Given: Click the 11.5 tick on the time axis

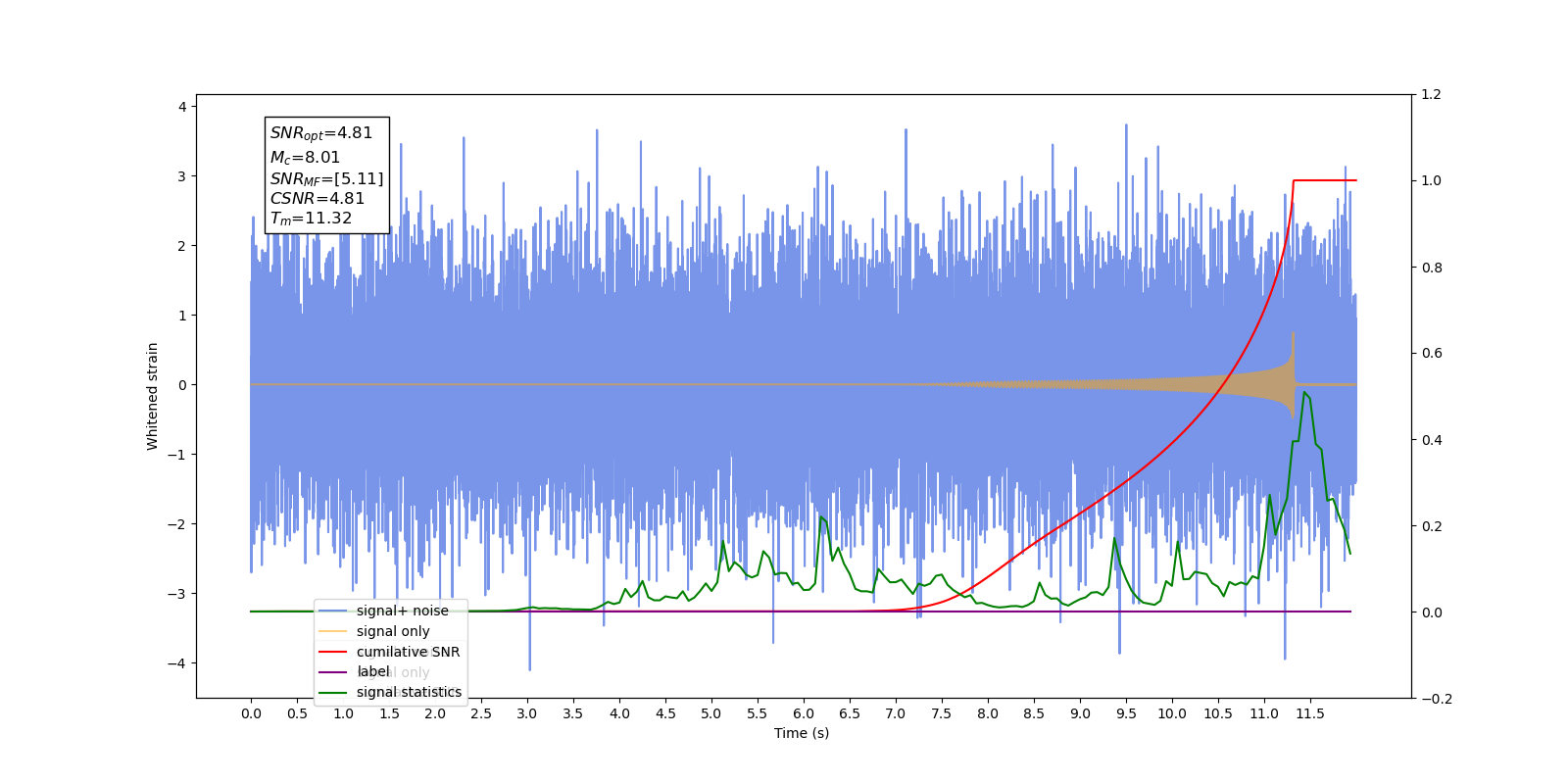Looking at the screenshot, I should point(1310,713).
